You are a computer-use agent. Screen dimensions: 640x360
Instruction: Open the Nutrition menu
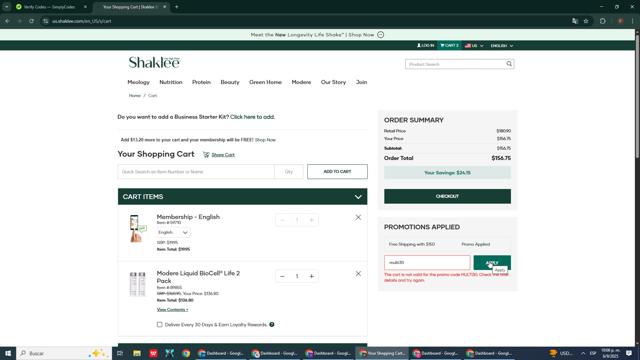171,82
